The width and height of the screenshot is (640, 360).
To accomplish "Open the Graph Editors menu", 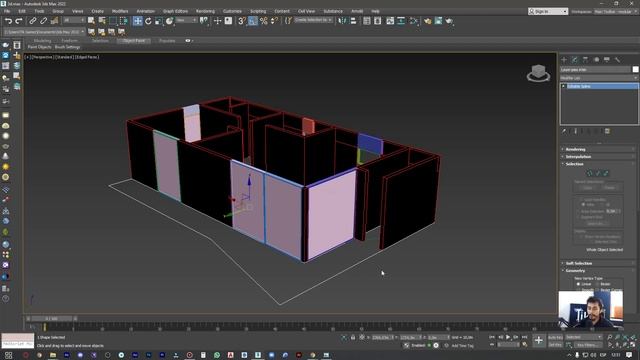I will click(176, 11).
